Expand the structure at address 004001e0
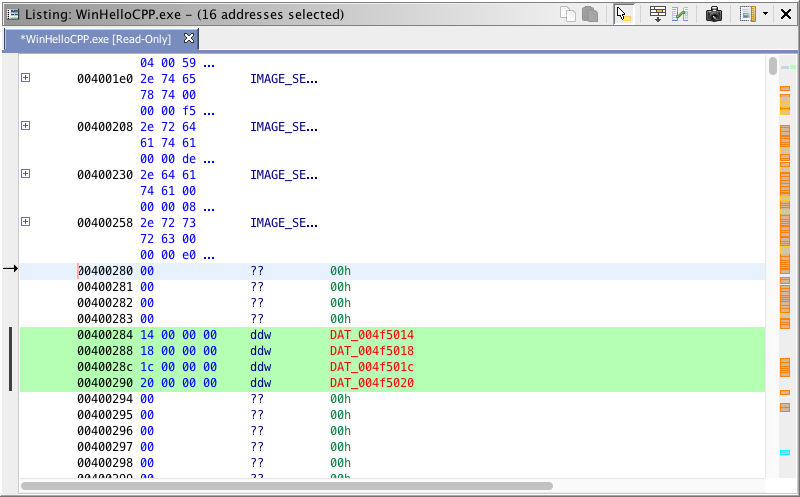 26,78
